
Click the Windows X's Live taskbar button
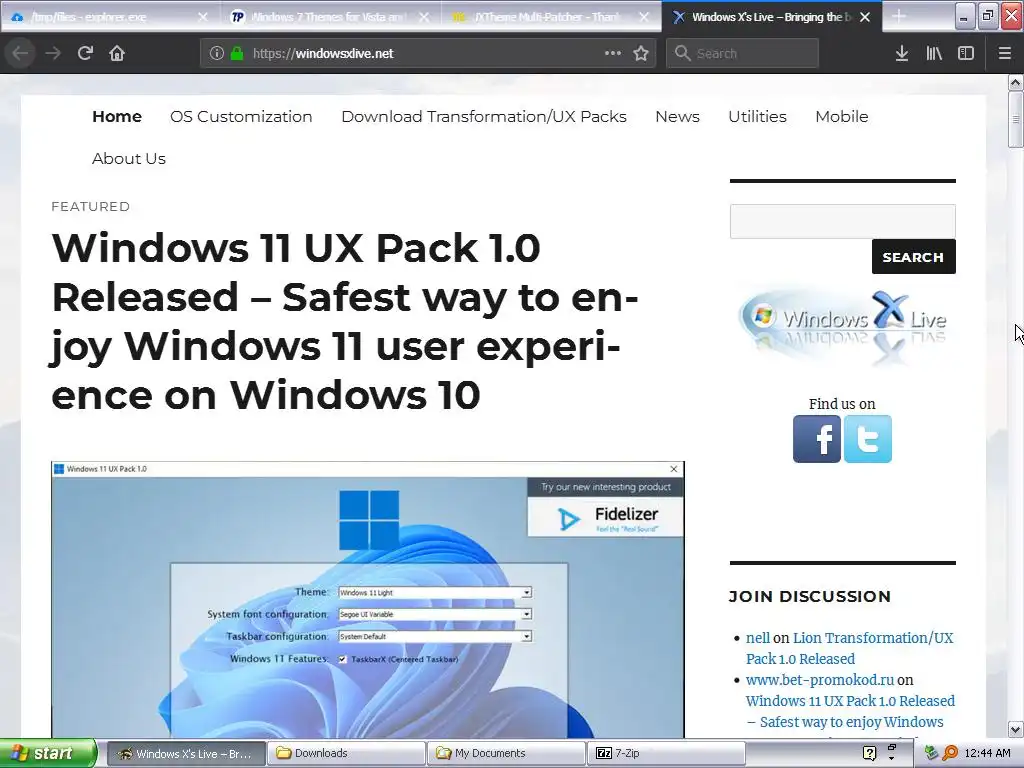[186, 753]
